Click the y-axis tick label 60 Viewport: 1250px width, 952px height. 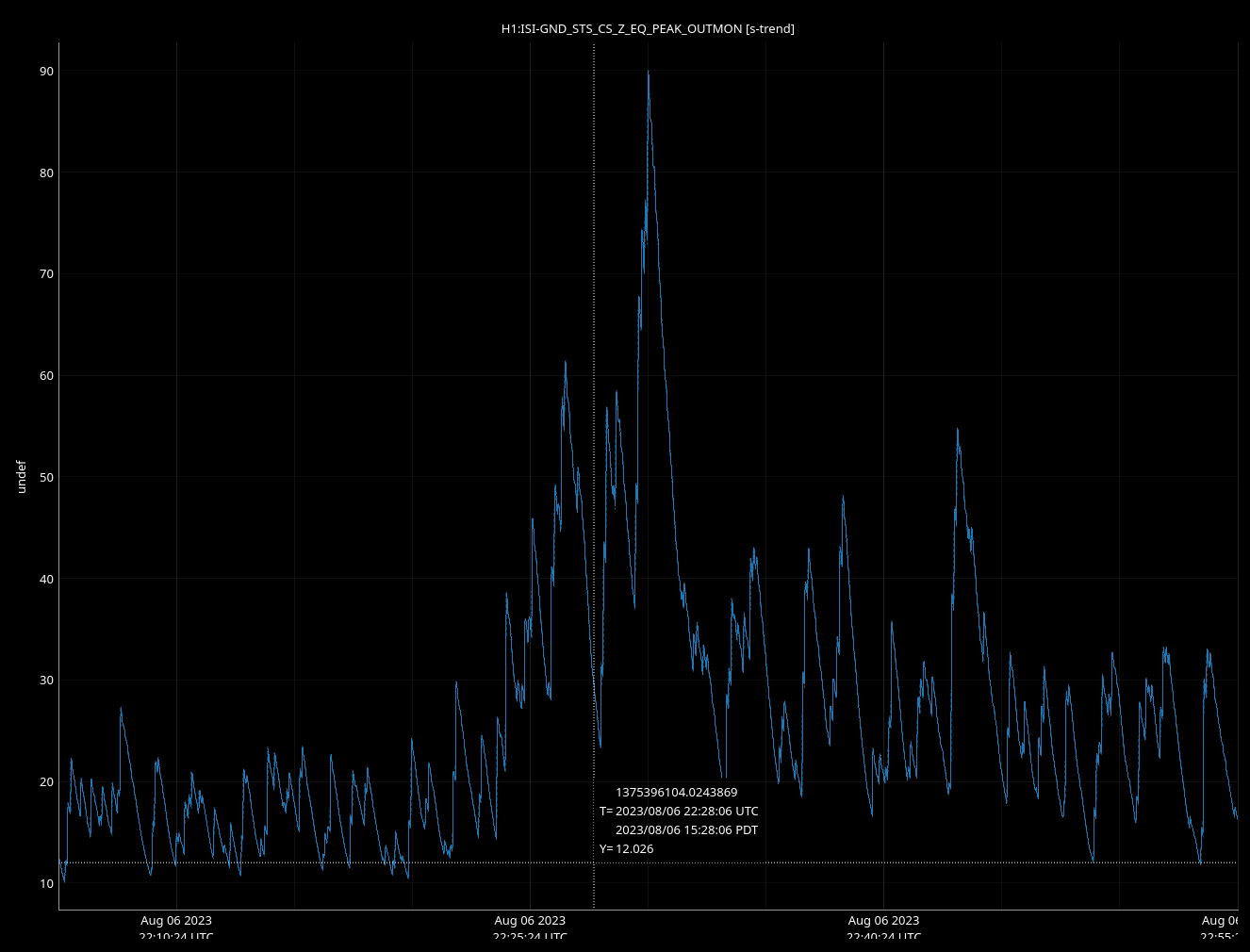click(46, 376)
